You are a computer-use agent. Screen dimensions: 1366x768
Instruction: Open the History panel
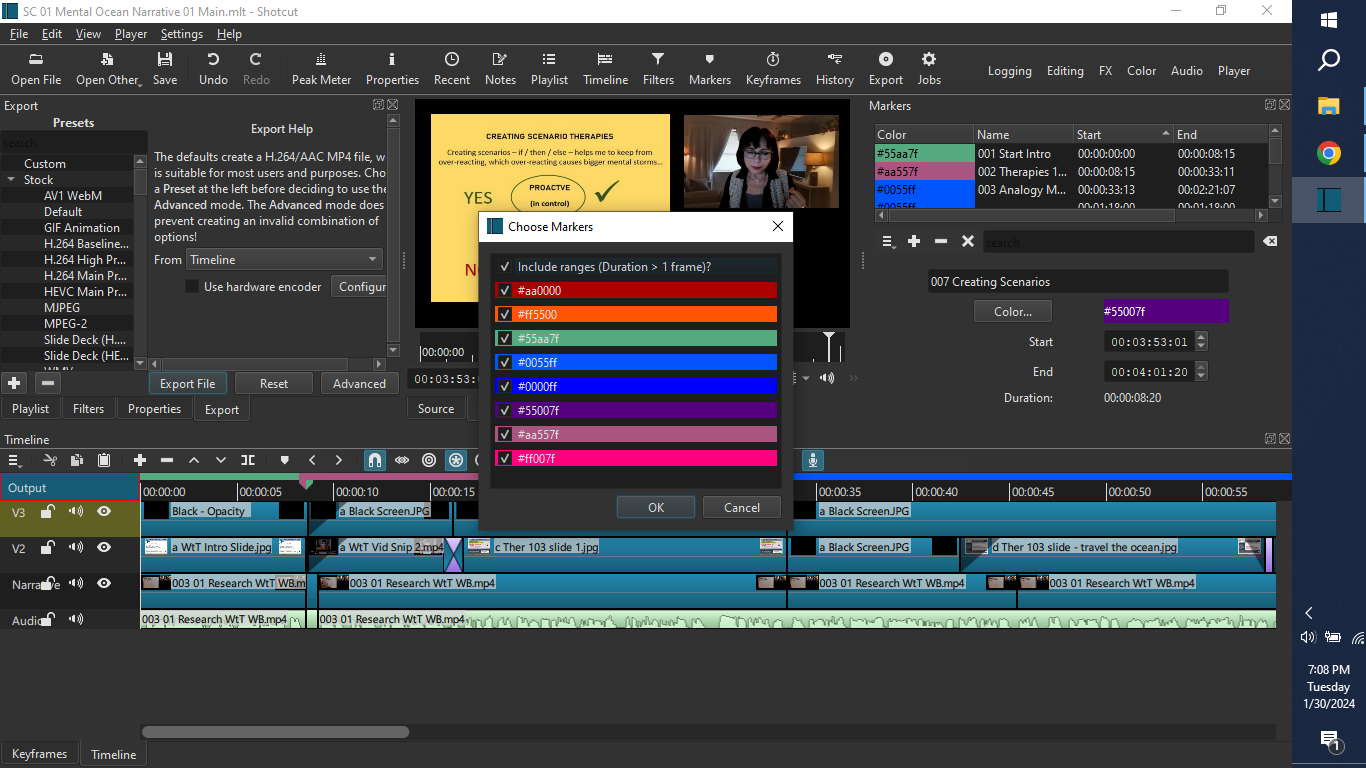tap(834, 68)
